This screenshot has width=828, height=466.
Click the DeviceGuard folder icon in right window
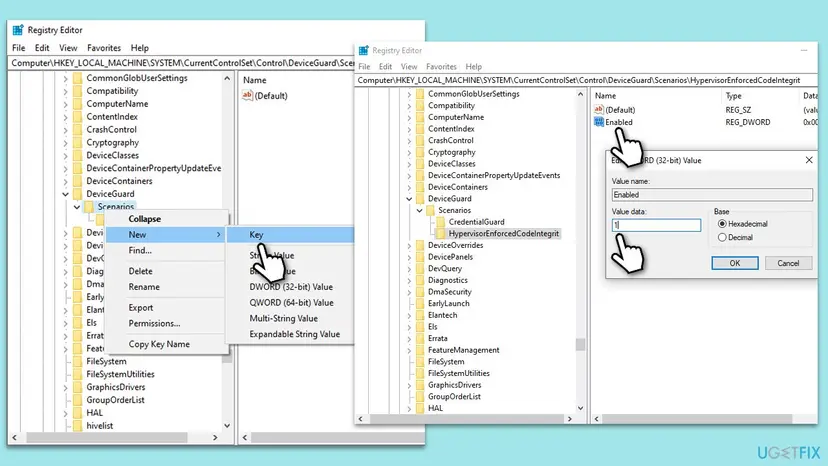420,199
